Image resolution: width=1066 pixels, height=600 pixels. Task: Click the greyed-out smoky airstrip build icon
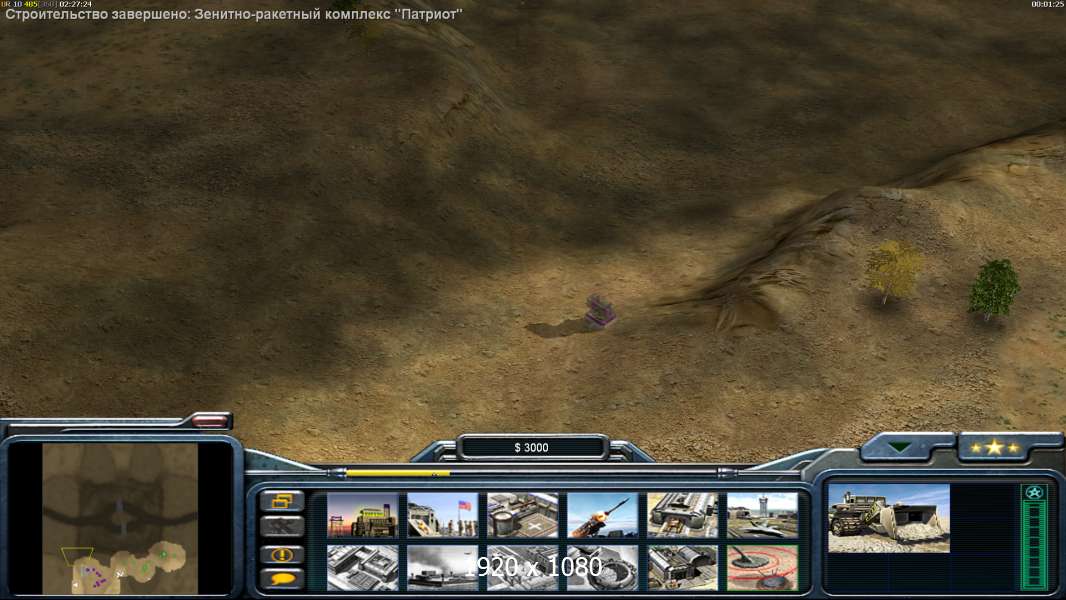point(443,567)
